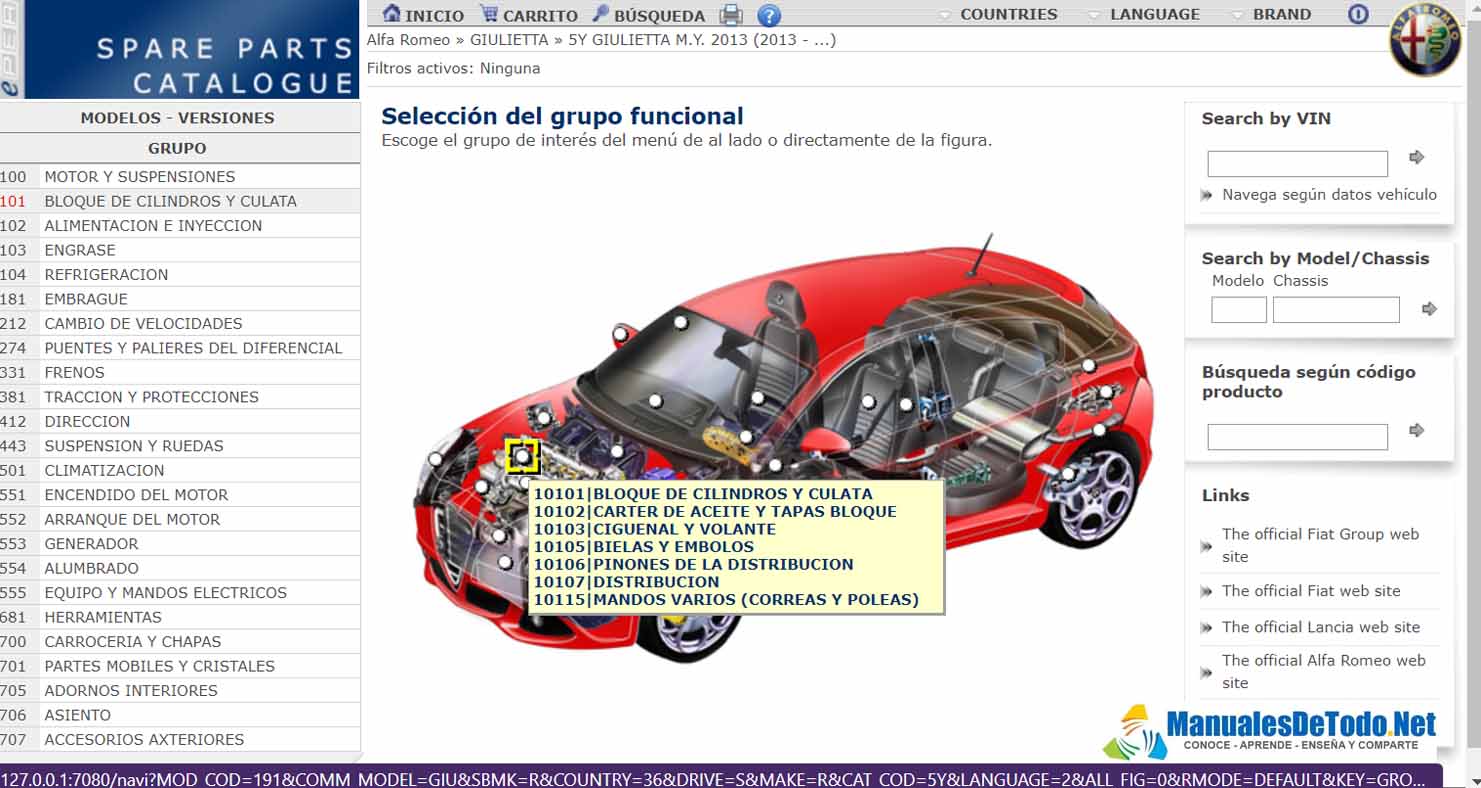Select group 331 FRENOS
The image size is (1481, 788).
(74, 372)
